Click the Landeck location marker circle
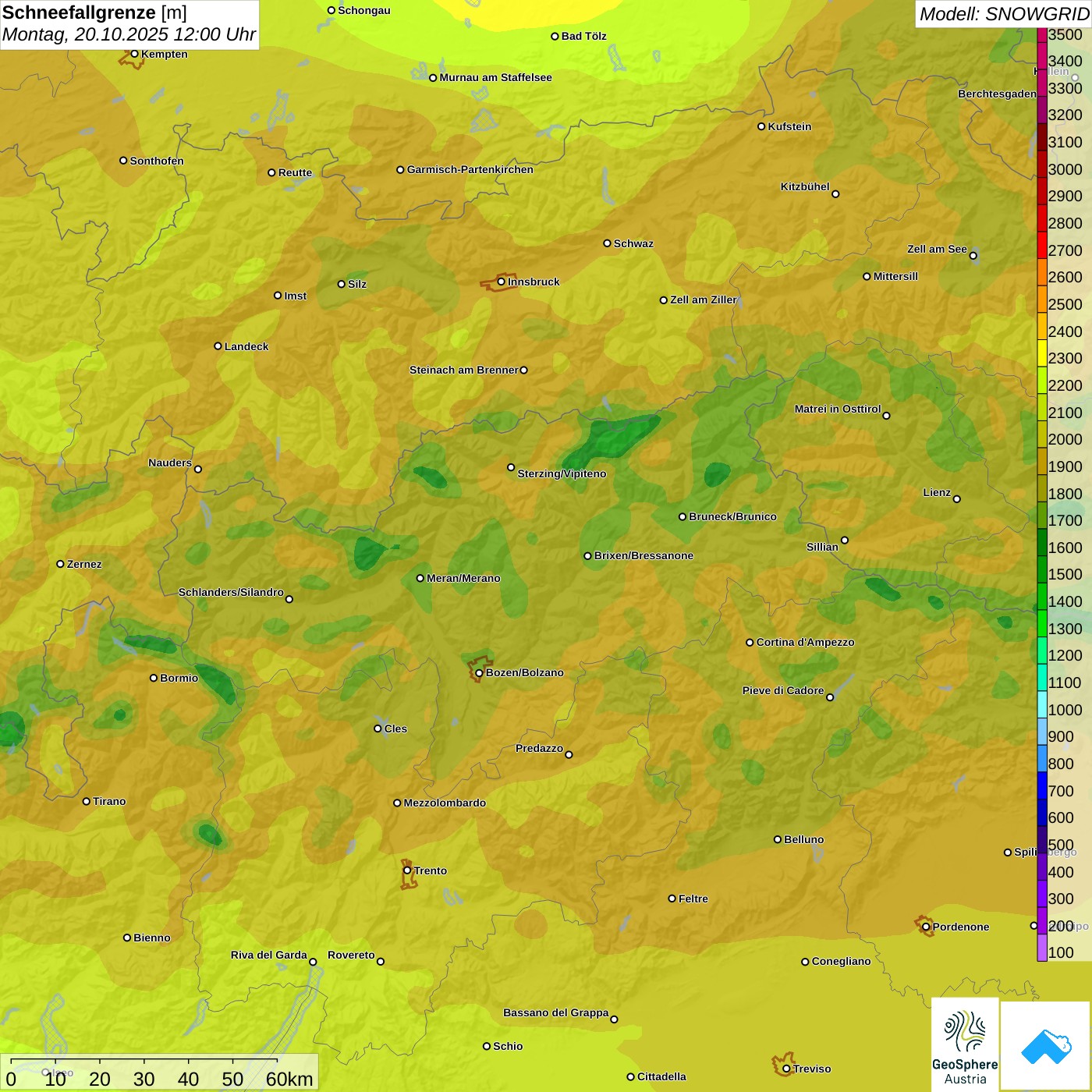Screen dimensions: 1092x1092 (218, 346)
